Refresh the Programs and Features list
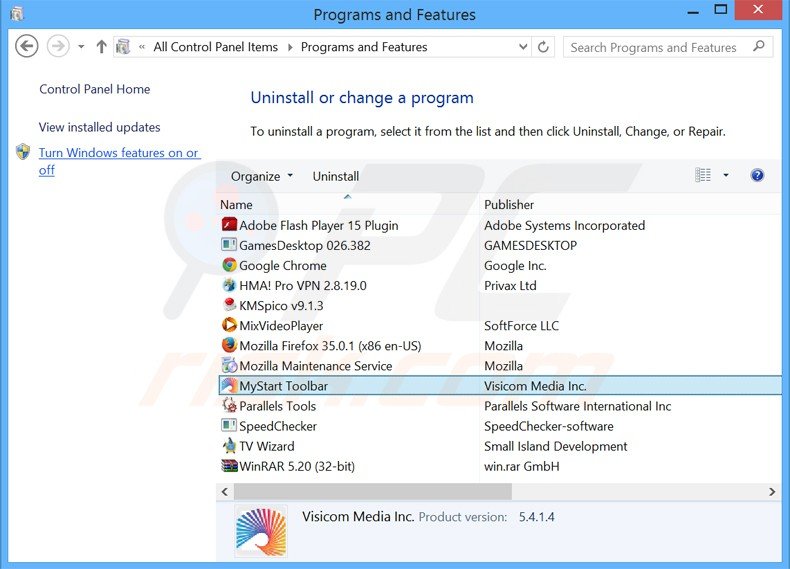The image size is (790, 569). [543, 47]
